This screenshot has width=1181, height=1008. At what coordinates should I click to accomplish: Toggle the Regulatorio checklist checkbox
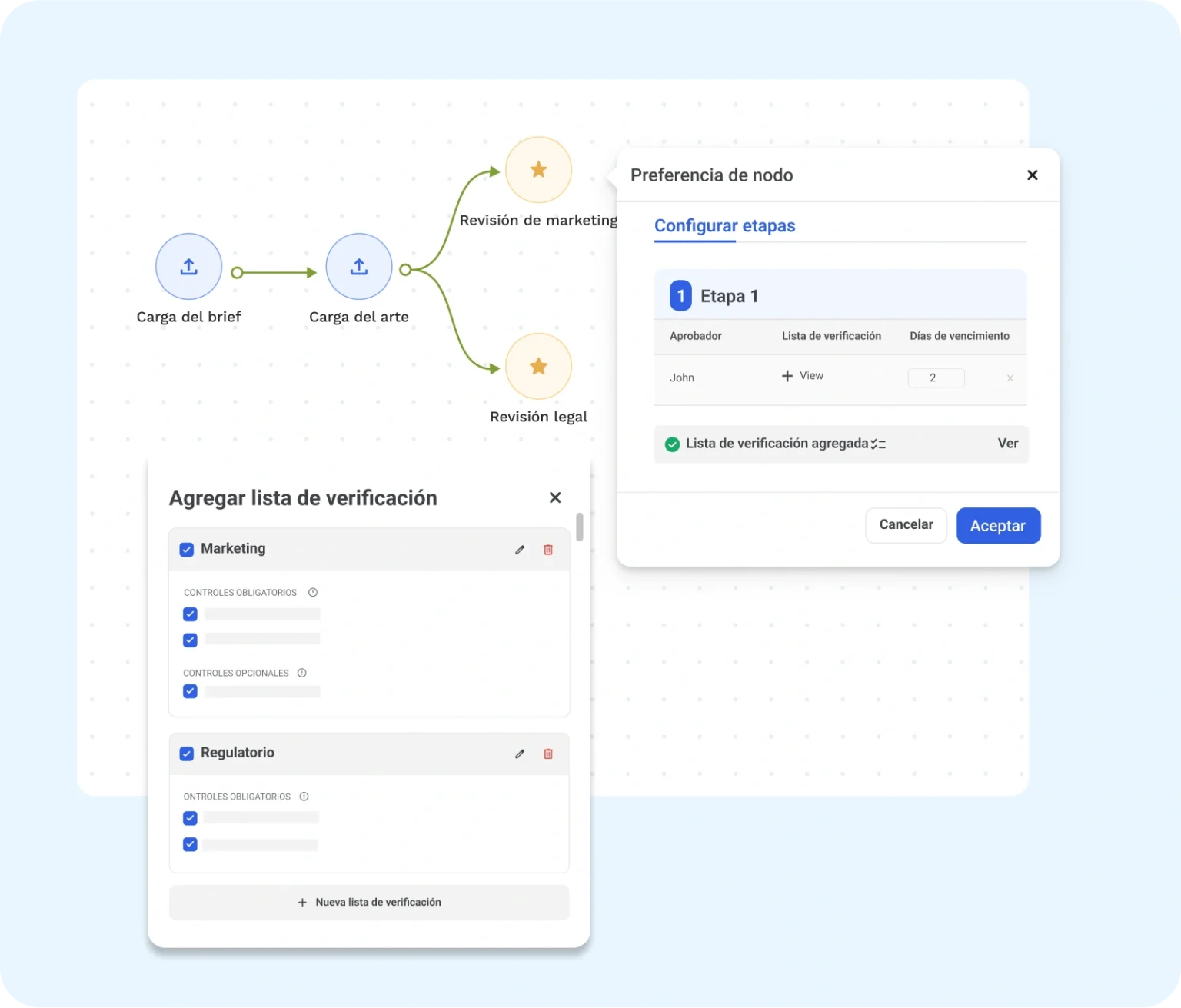click(x=187, y=754)
